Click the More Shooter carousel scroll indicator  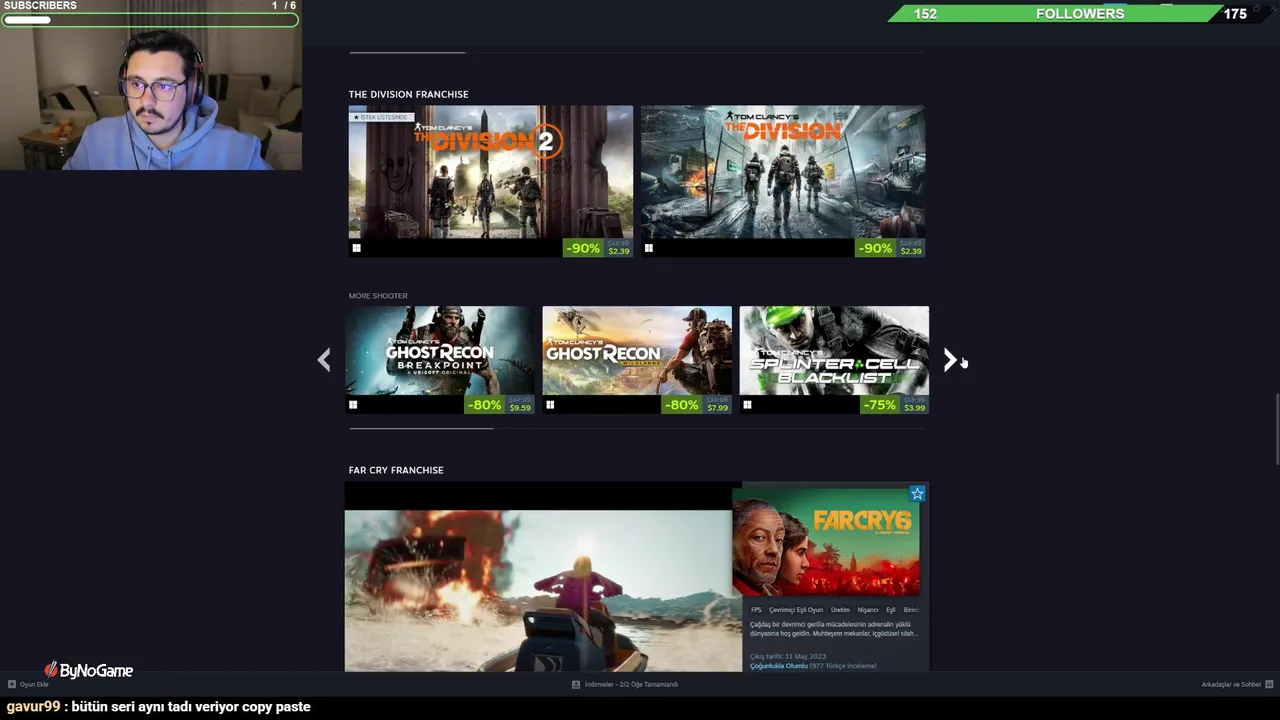(421, 428)
